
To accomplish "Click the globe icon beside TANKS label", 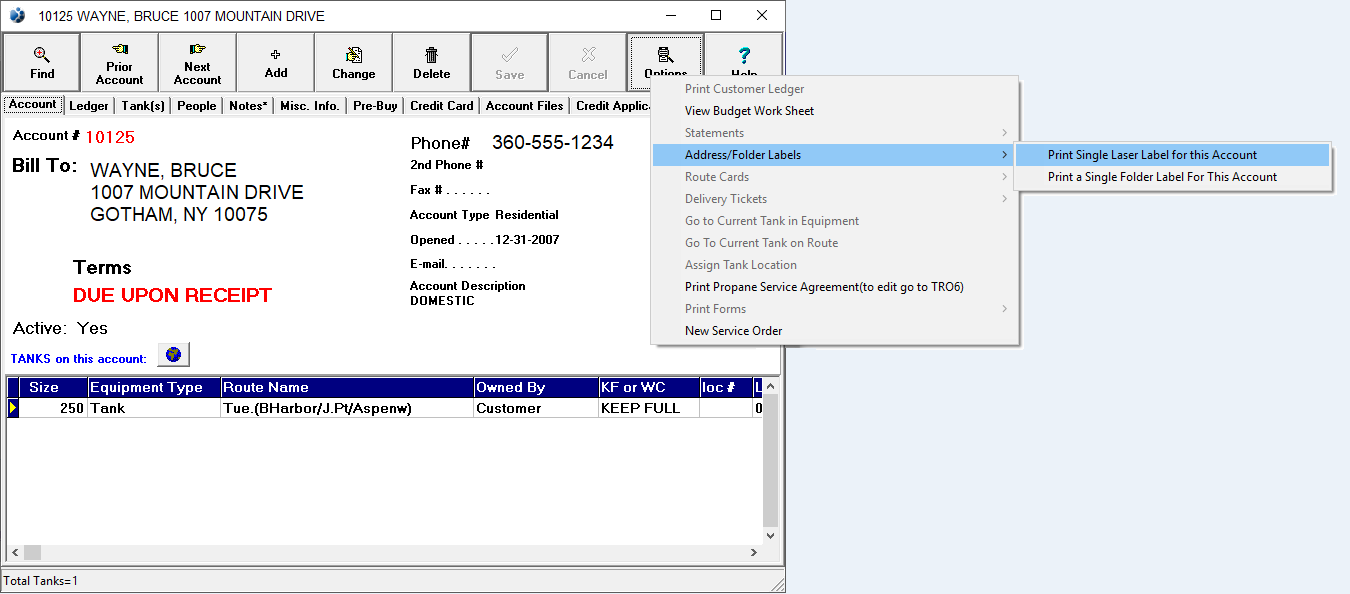I will tap(173, 355).
